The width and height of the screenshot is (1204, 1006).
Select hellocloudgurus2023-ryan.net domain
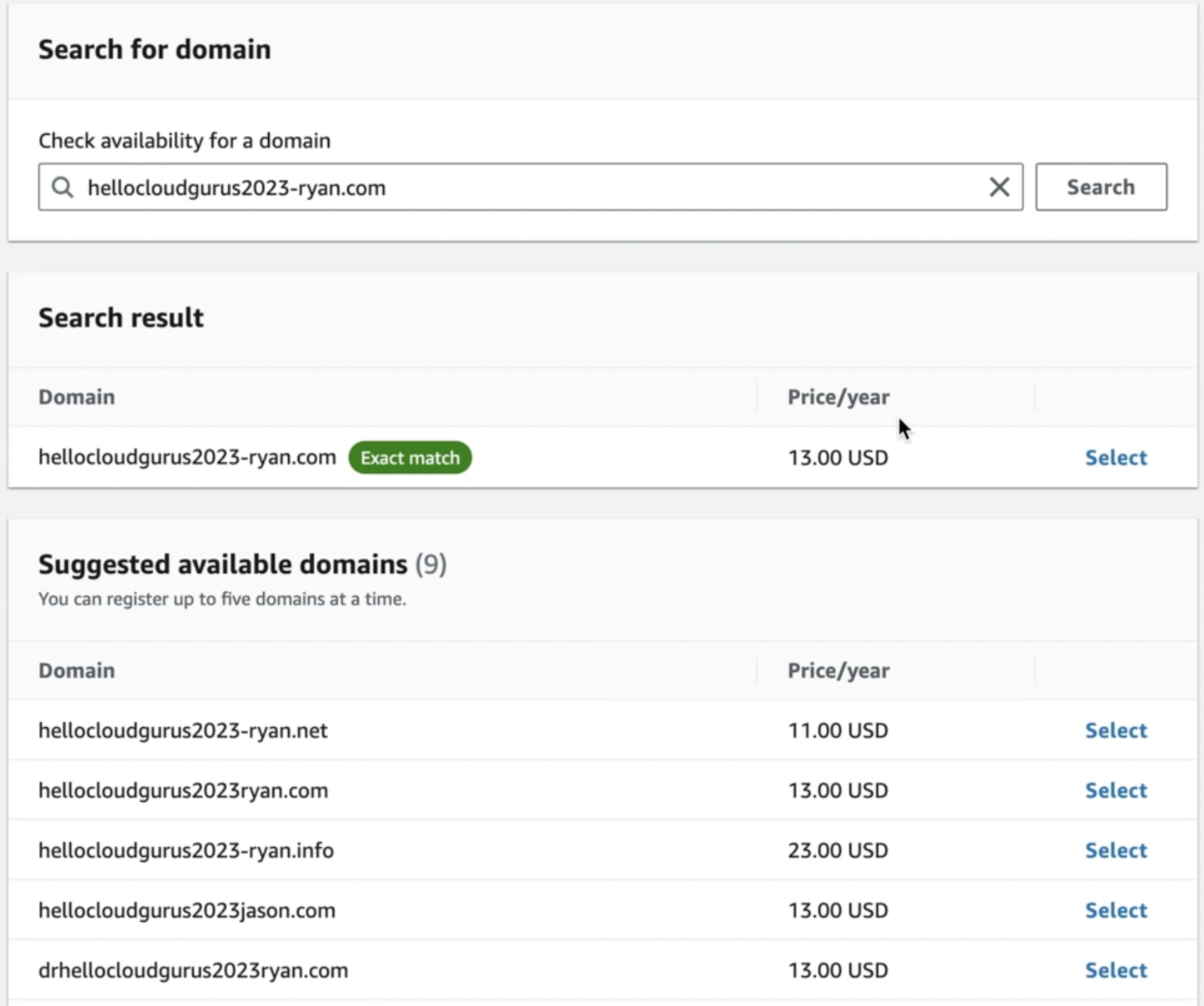point(1116,730)
